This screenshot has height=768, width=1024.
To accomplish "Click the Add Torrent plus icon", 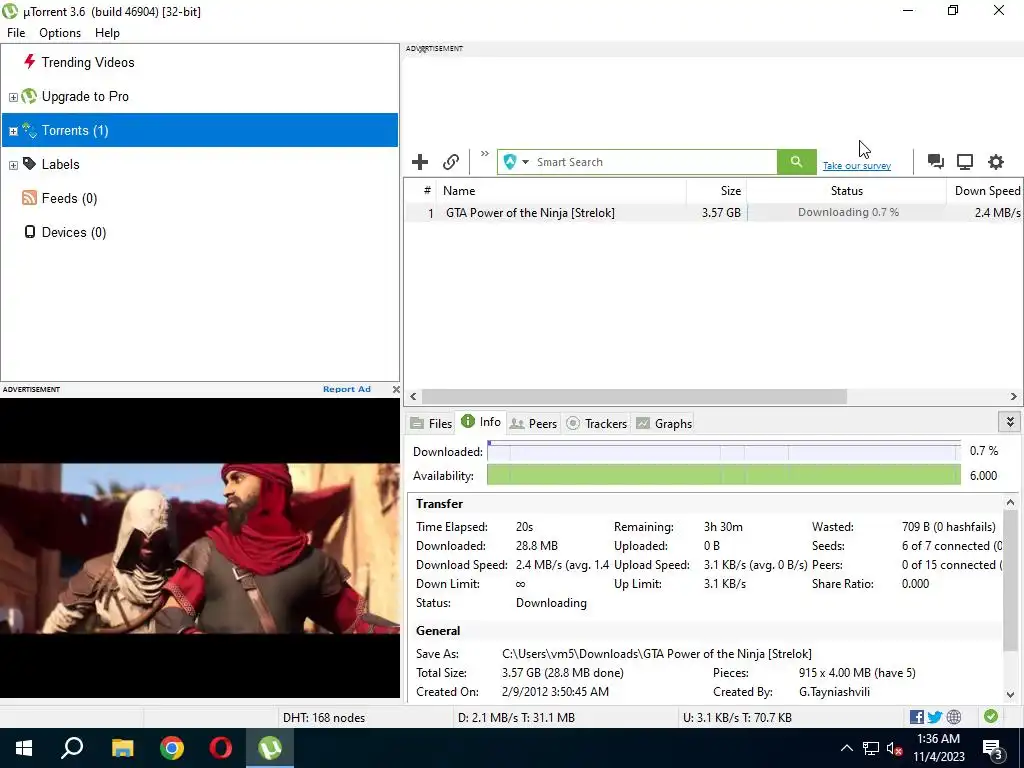I will point(420,162).
